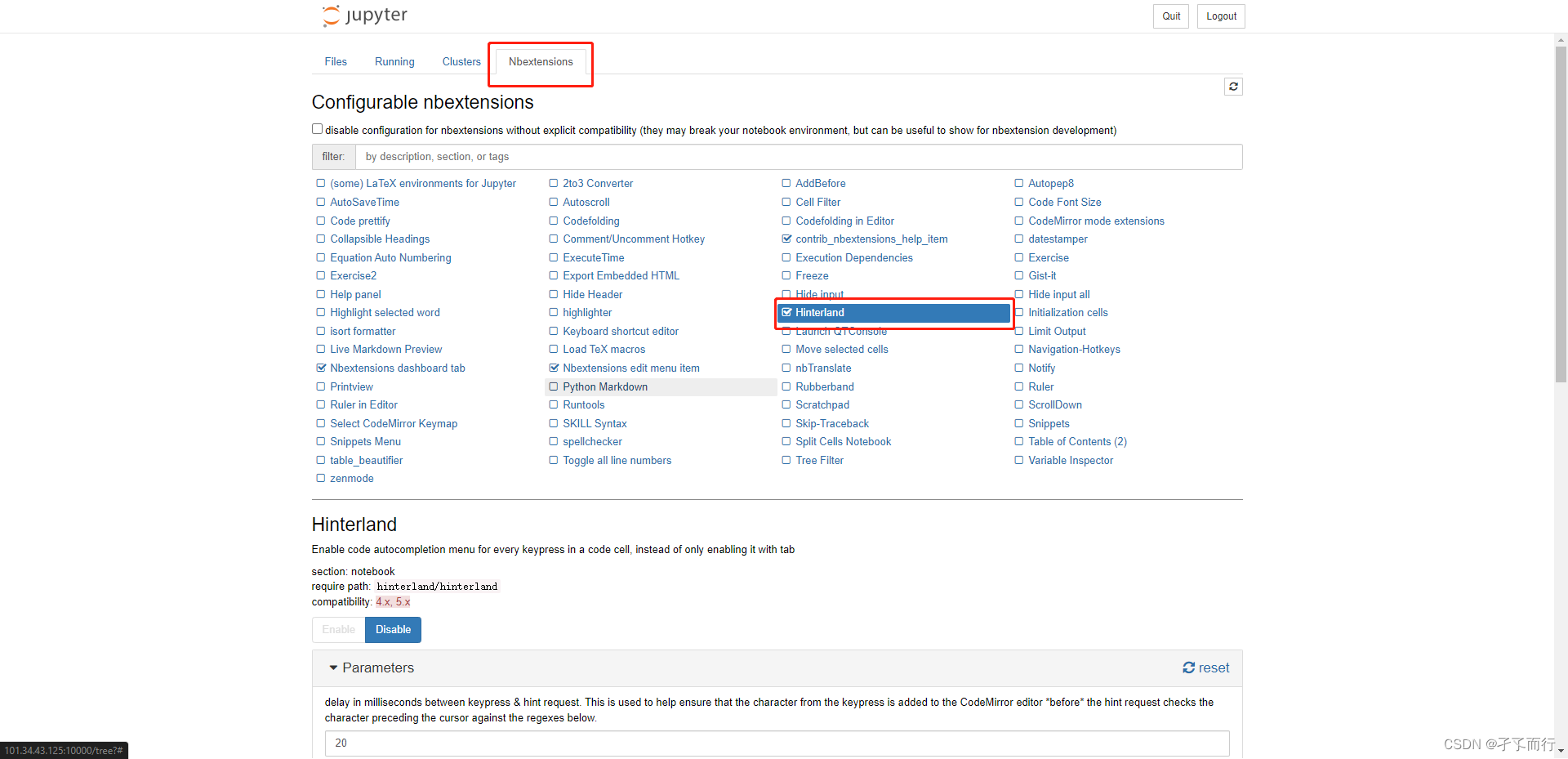Select the Nbextensions edit menu item extension

pos(630,368)
